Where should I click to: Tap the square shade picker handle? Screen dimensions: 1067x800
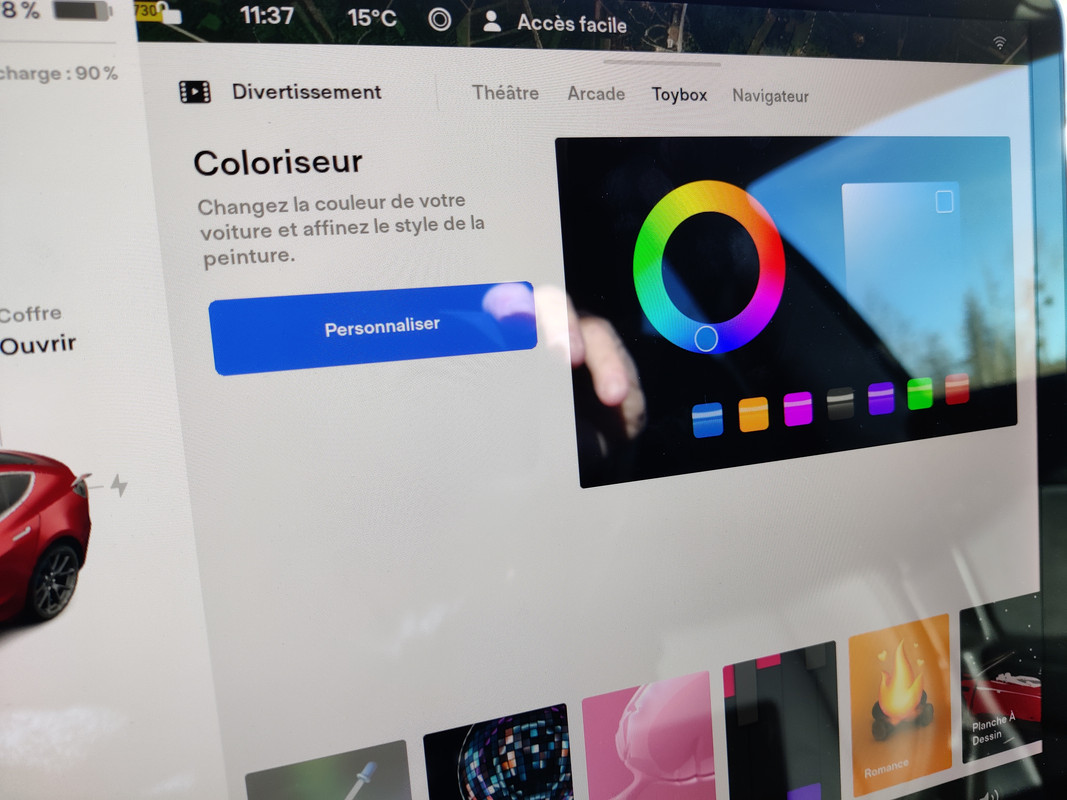(x=945, y=202)
